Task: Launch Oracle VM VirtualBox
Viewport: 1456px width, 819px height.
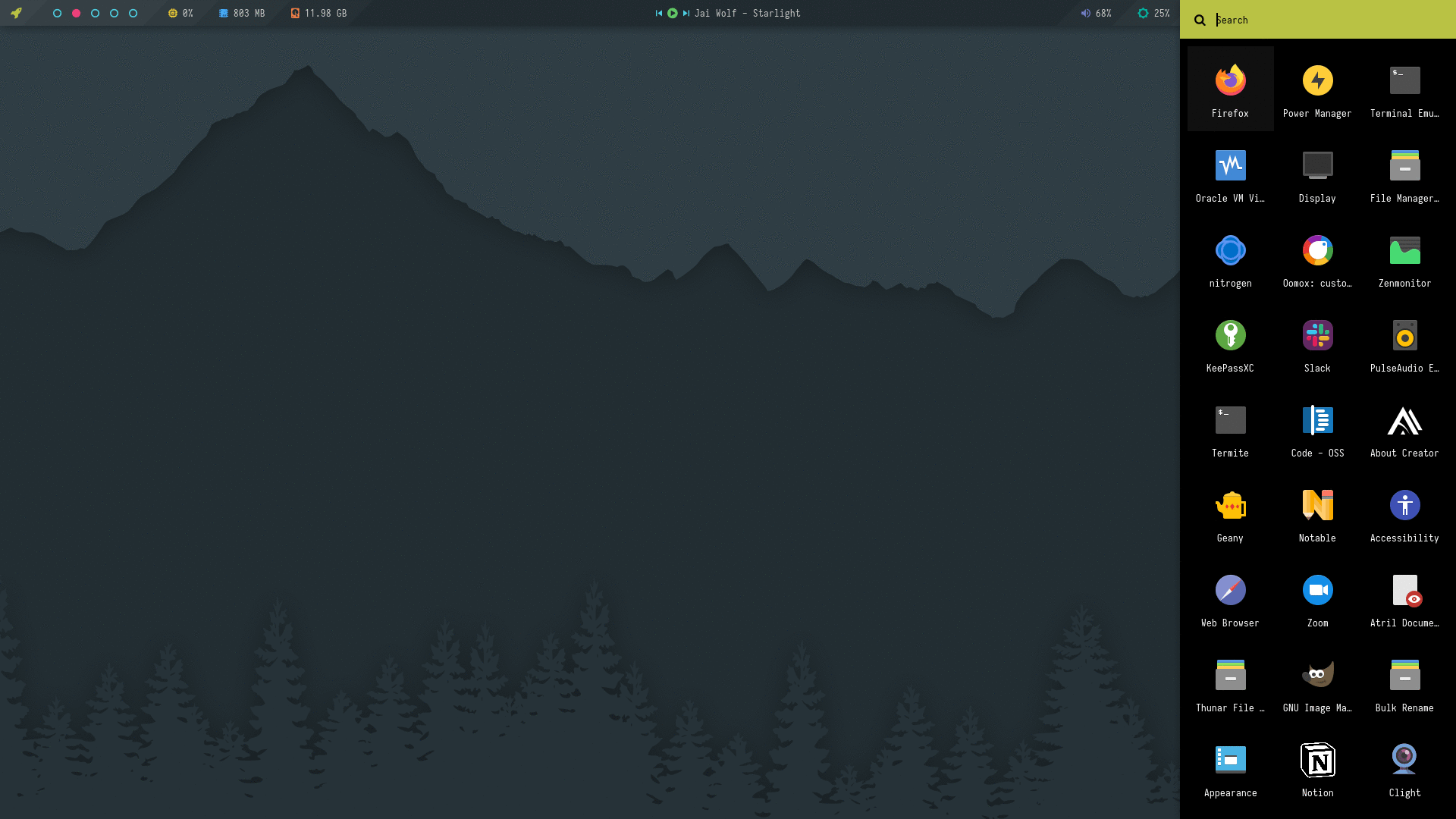Action: (1230, 174)
